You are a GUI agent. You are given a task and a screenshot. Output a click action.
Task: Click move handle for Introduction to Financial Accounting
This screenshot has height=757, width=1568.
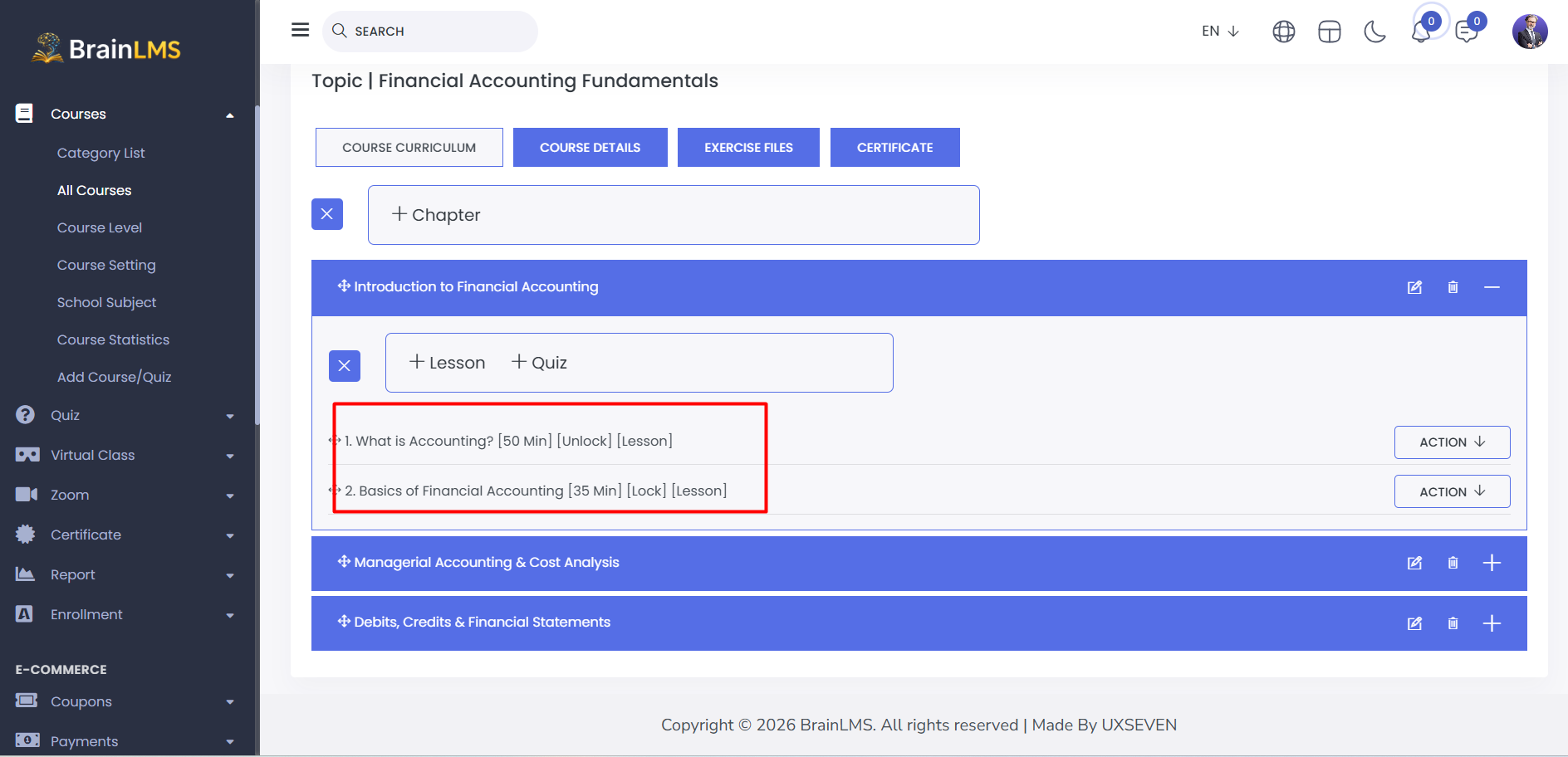pyautogui.click(x=344, y=286)
